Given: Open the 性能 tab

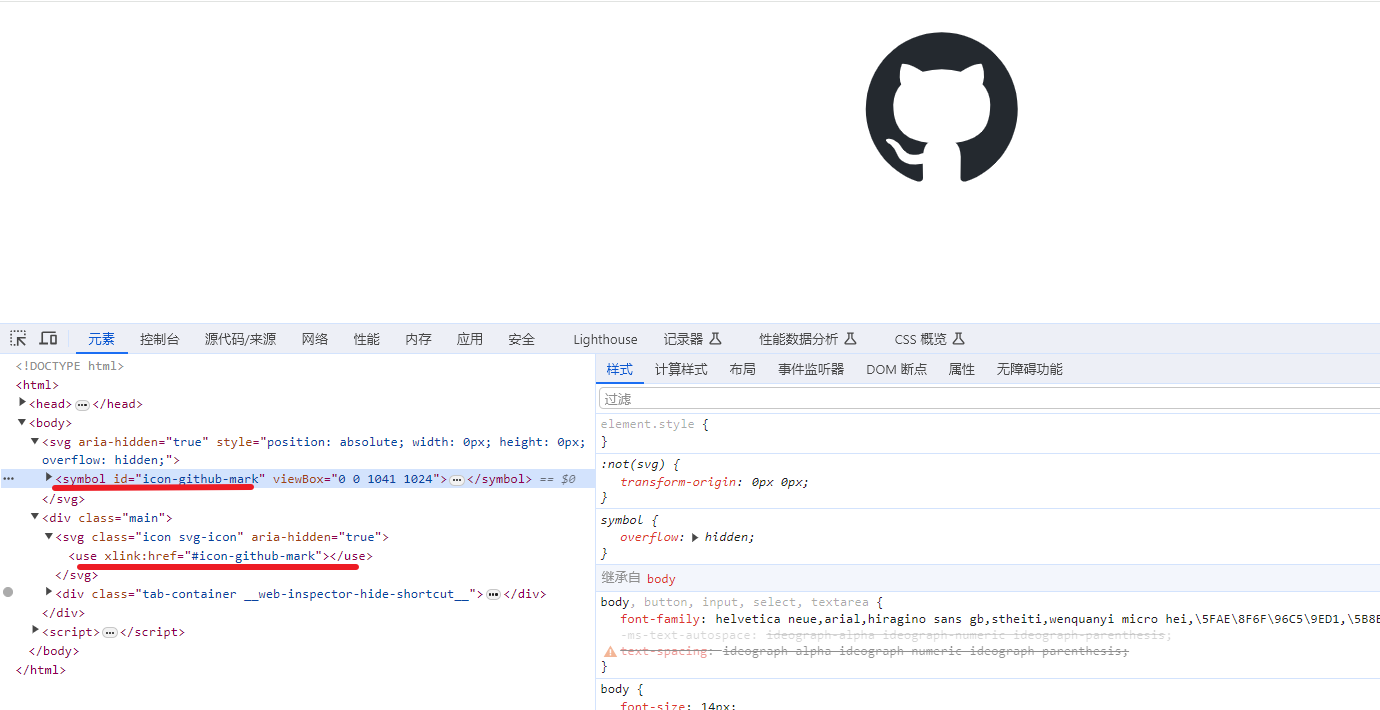Looking at the screenshot, I should 367,339.
